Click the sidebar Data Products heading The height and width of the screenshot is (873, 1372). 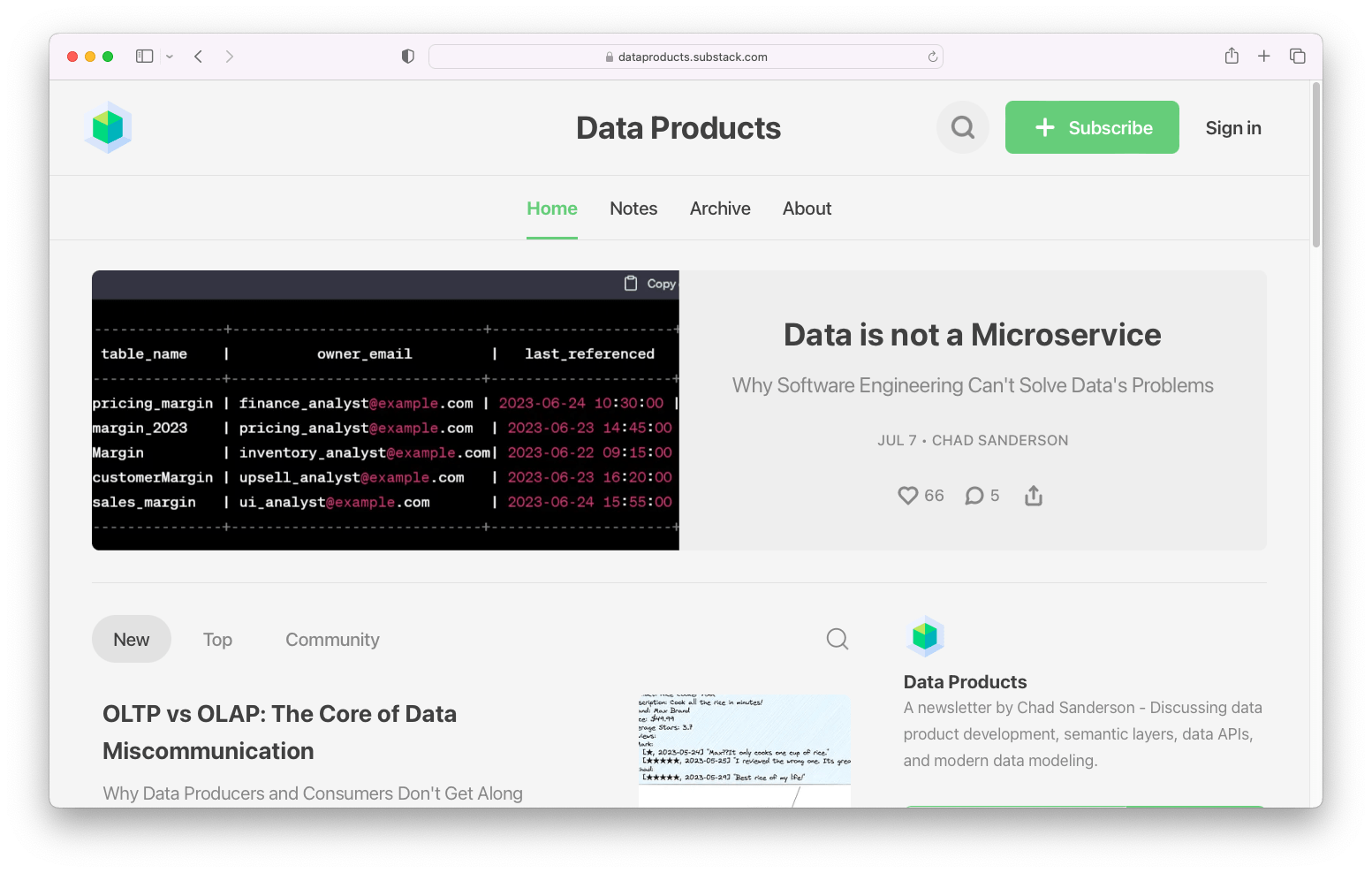point(965,682)
